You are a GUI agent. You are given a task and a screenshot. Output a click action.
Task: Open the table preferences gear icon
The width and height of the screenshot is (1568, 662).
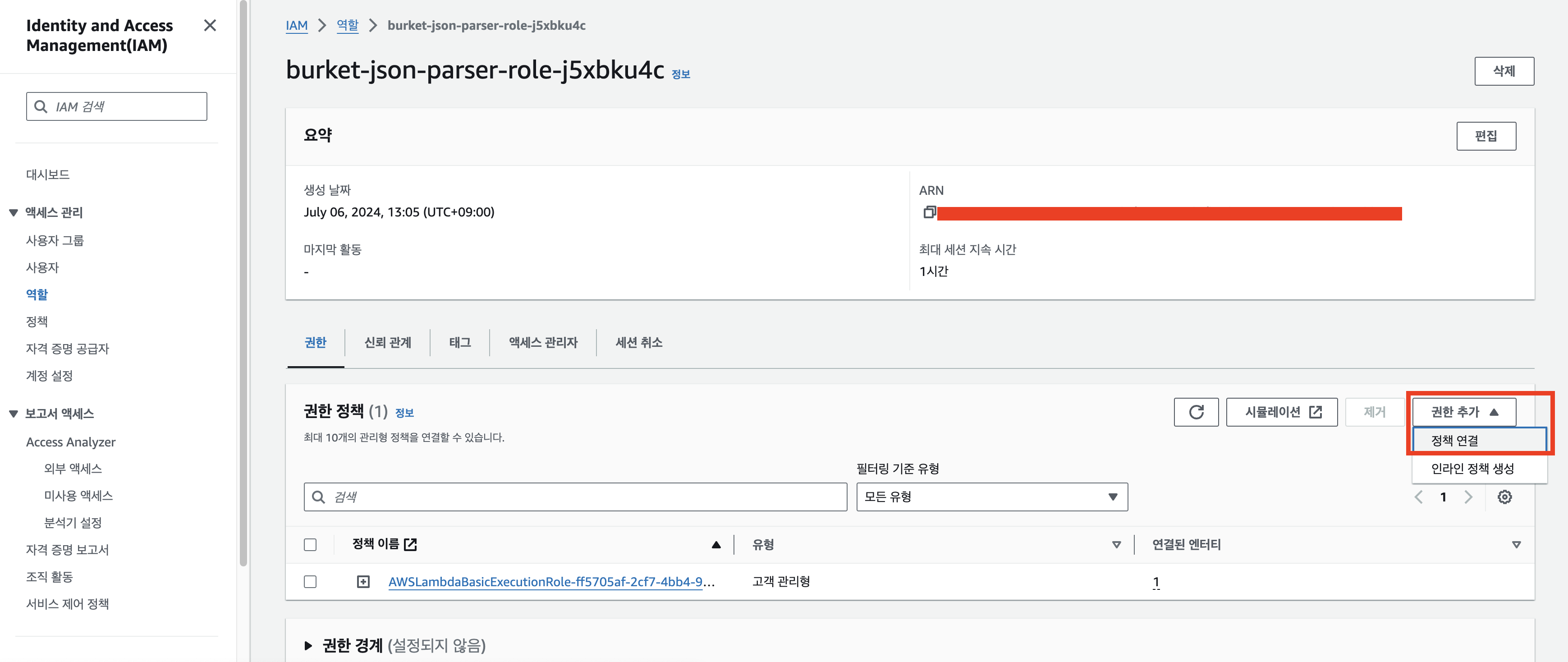tap(1504, 497)
